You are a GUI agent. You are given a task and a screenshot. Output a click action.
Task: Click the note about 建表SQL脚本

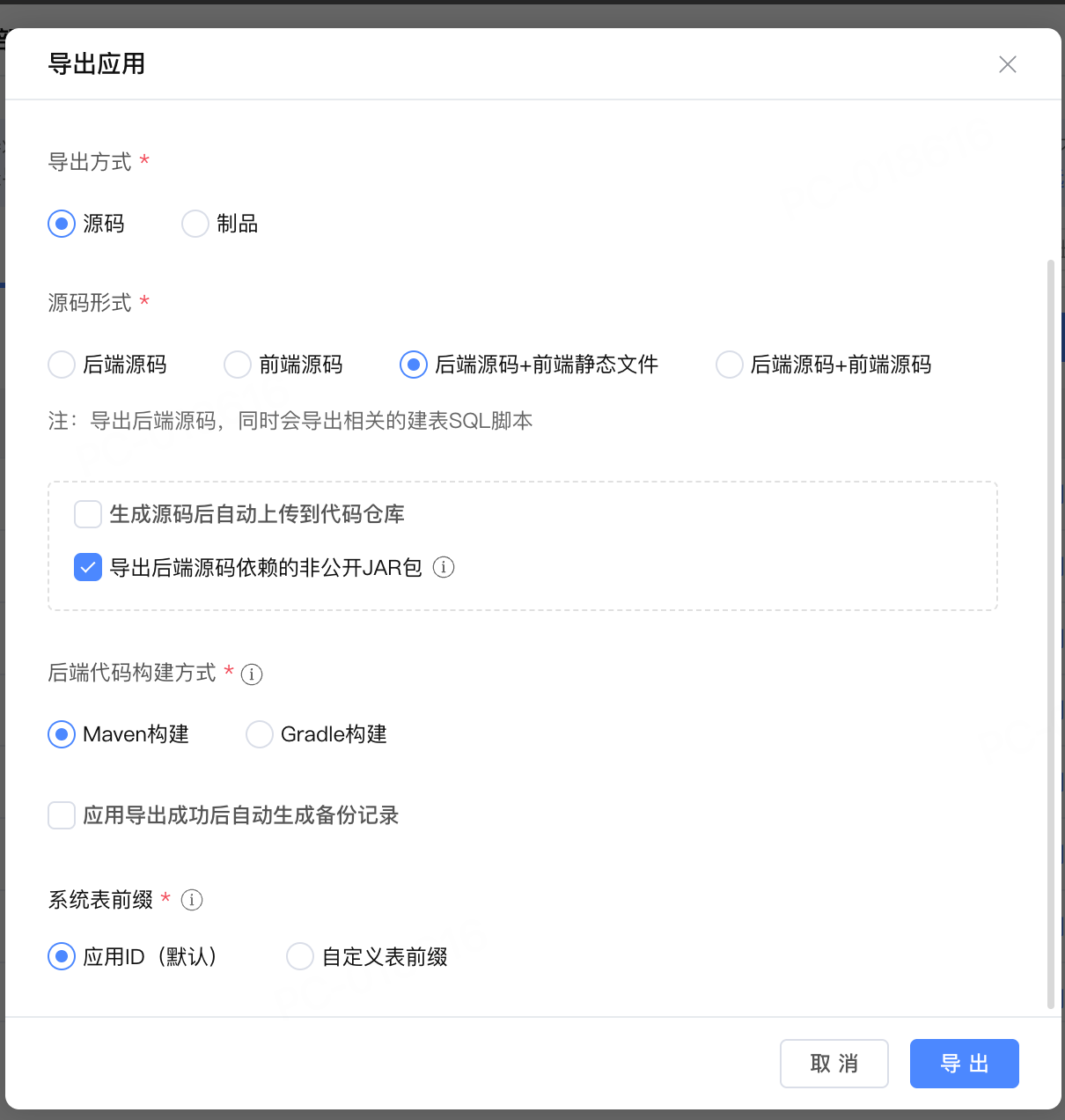(x=290, y=421)
